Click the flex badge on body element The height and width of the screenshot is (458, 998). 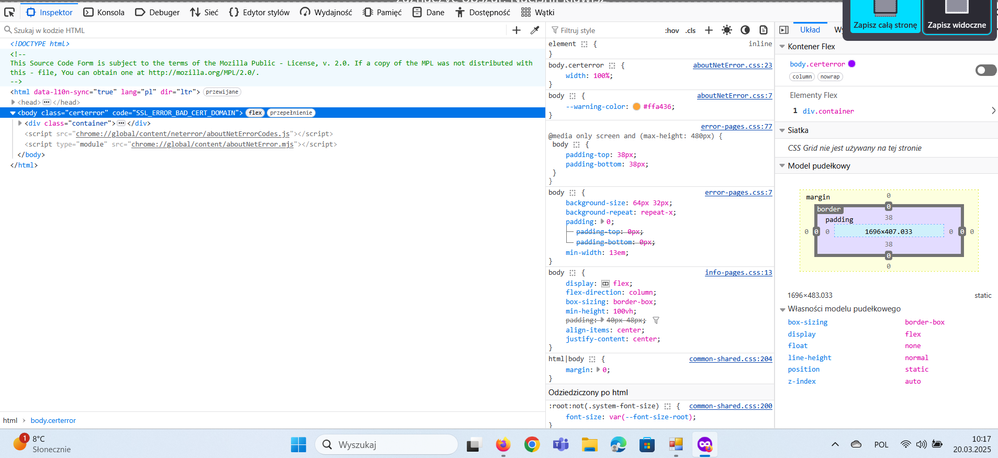255,113
